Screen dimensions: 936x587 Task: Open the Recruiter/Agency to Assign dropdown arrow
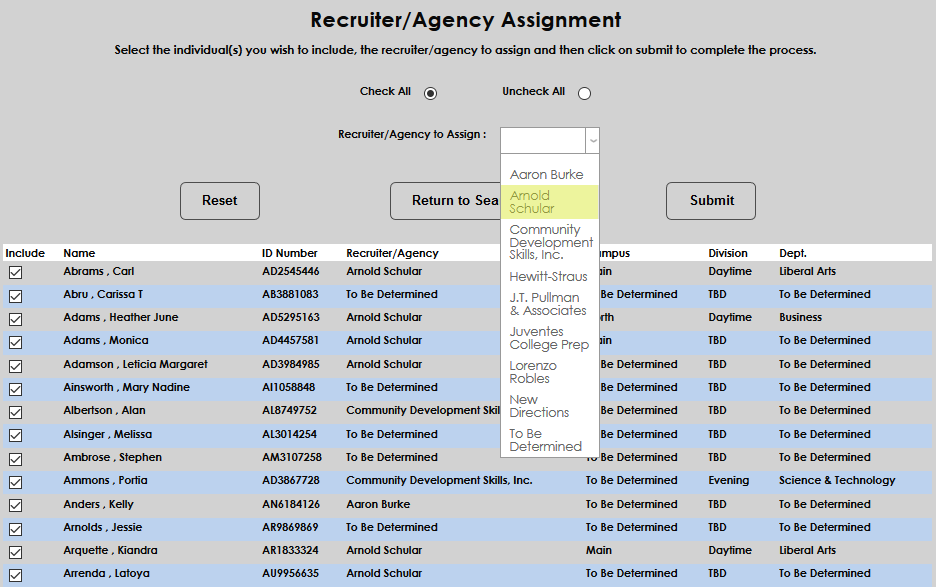[592, 140]
